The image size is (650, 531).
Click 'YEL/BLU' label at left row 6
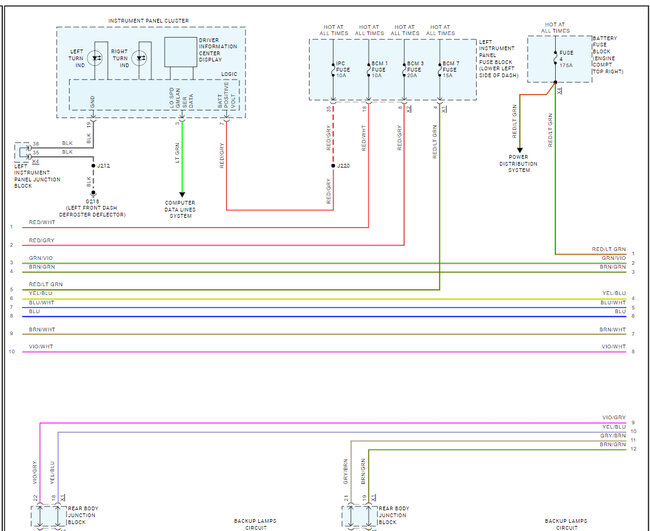click(41, 293)
